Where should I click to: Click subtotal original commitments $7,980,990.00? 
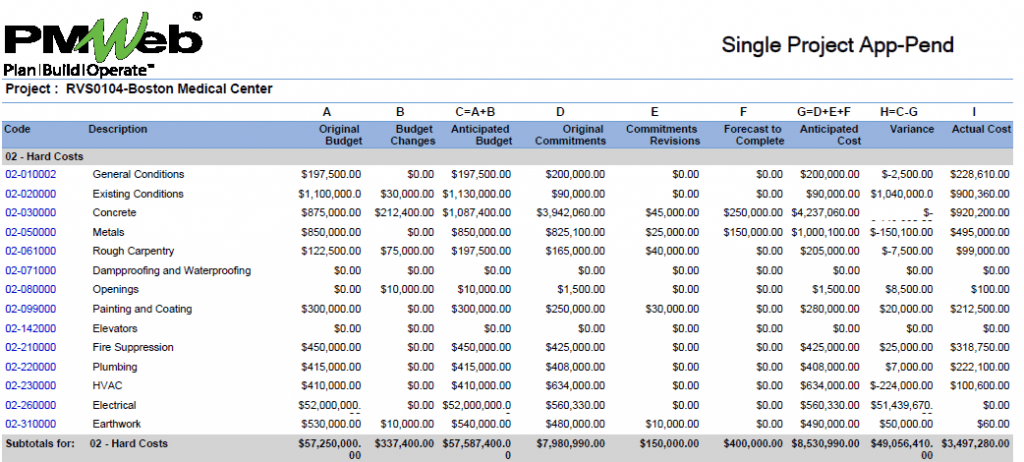pos(570,444)
